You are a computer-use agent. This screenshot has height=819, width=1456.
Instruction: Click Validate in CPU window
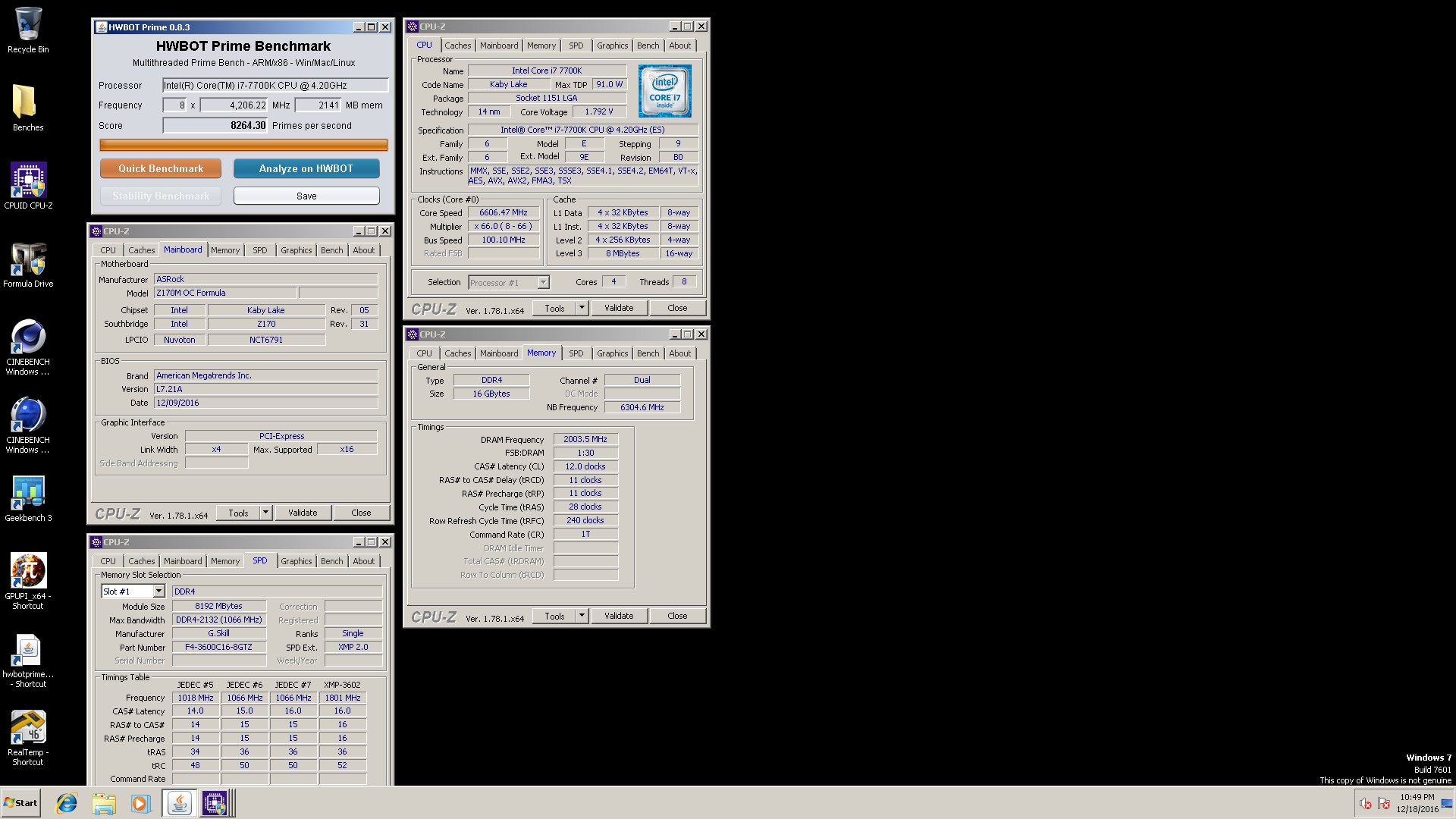619,308
